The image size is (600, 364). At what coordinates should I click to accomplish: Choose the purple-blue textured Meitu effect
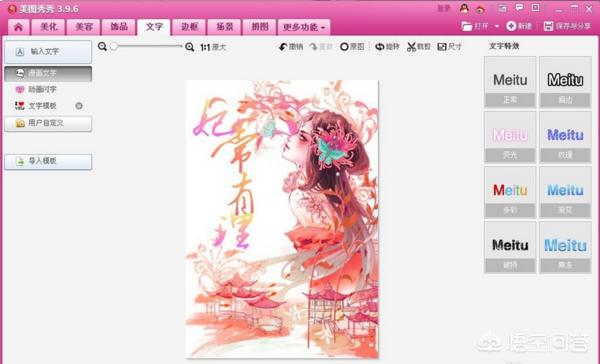click(565, 137)
